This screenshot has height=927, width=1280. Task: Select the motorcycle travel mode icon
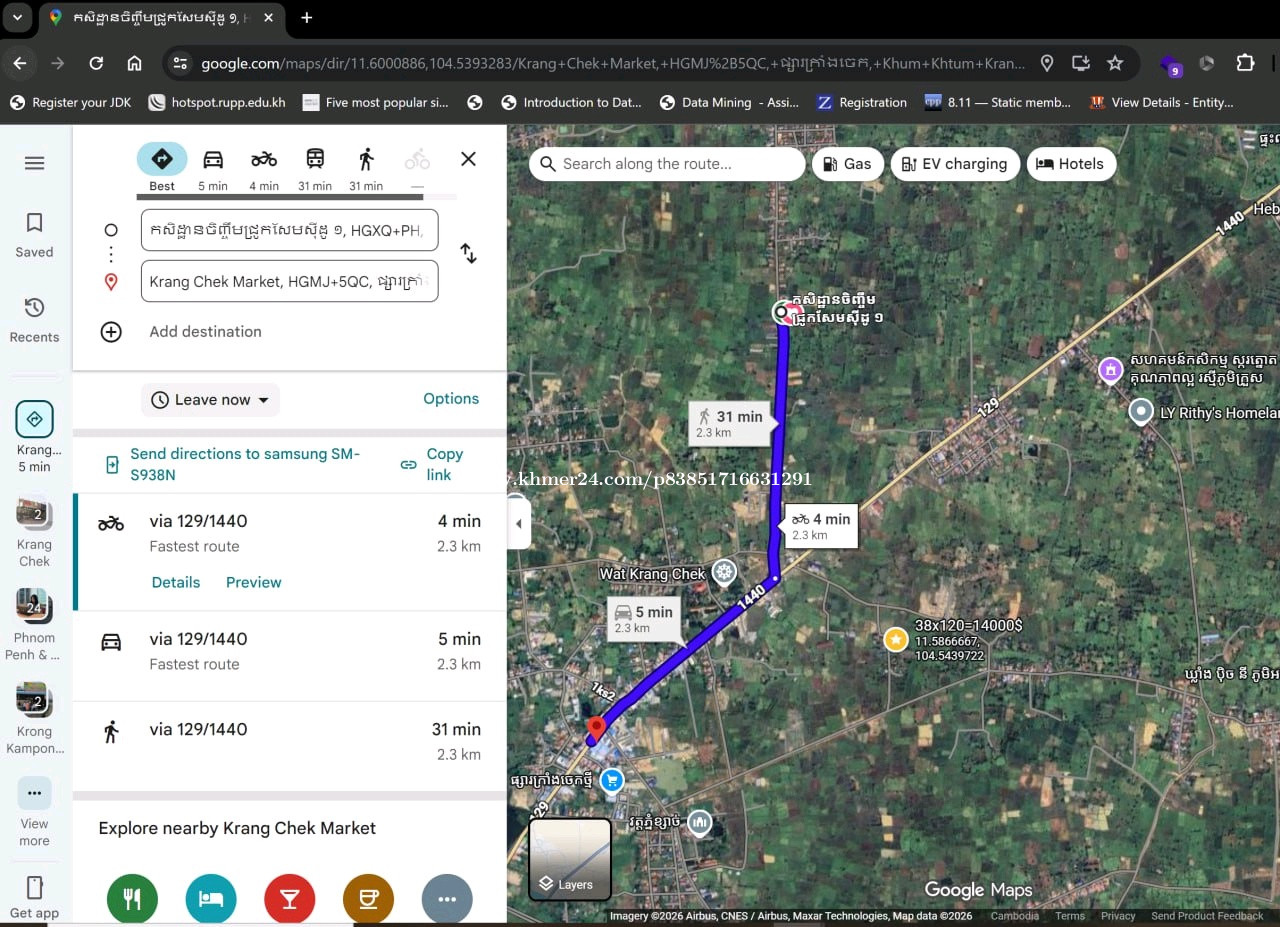(x=264, y=160)
